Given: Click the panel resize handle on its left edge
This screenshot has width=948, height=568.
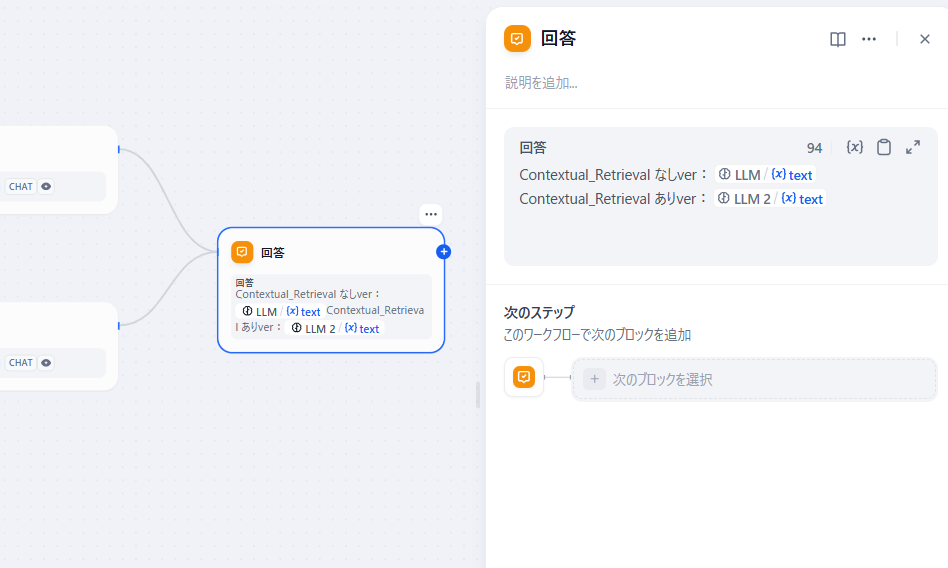Looking at the screenshot, I should tap(478, 395).
